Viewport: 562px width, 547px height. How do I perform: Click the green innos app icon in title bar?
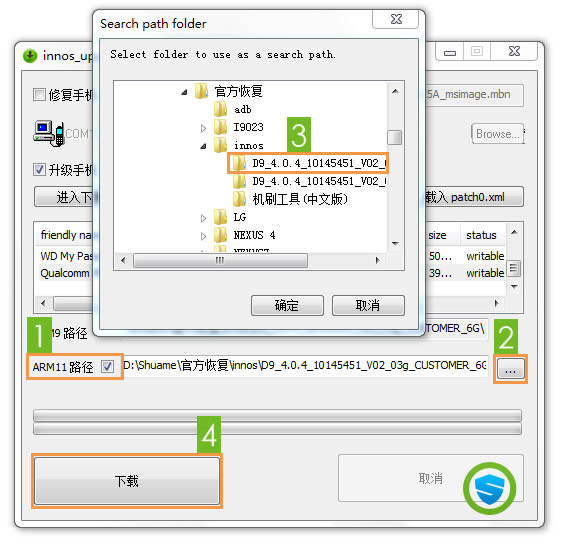30,56
